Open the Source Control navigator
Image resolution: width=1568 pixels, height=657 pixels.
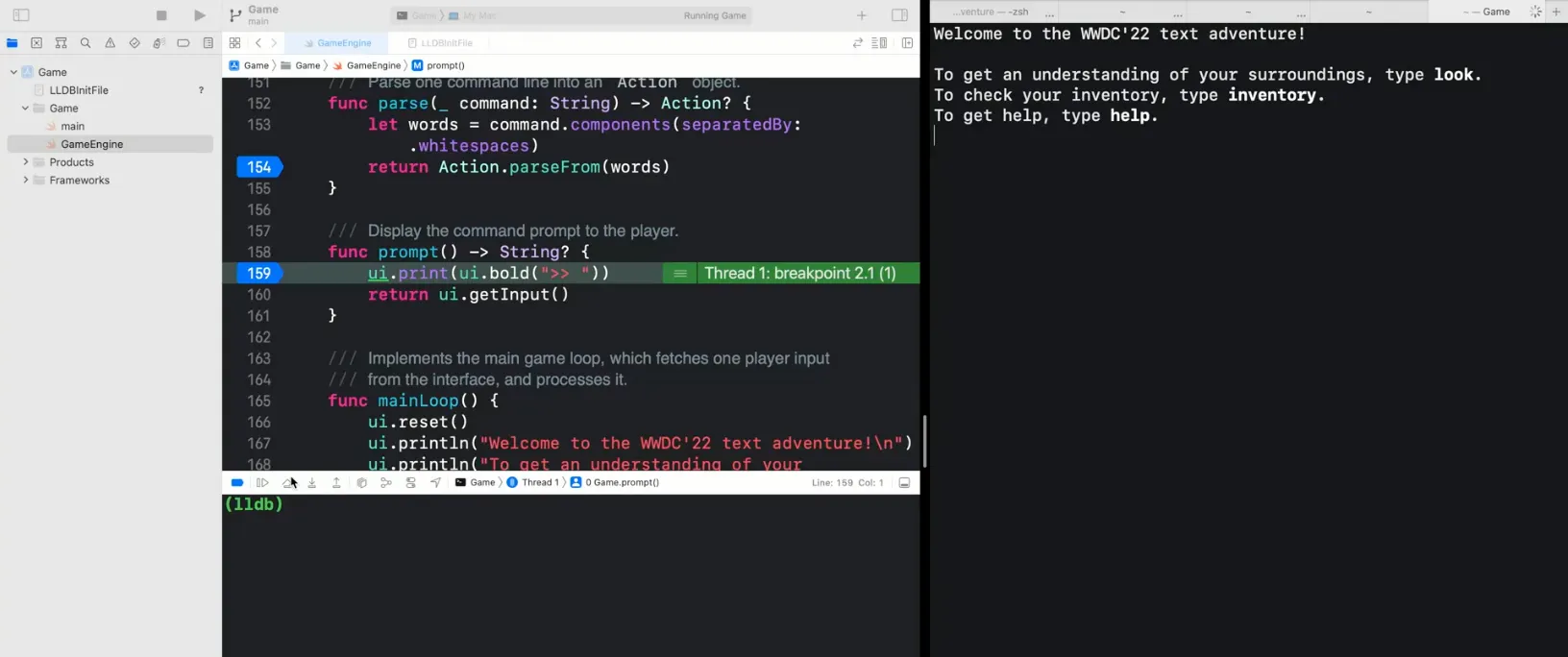(37, 43)
